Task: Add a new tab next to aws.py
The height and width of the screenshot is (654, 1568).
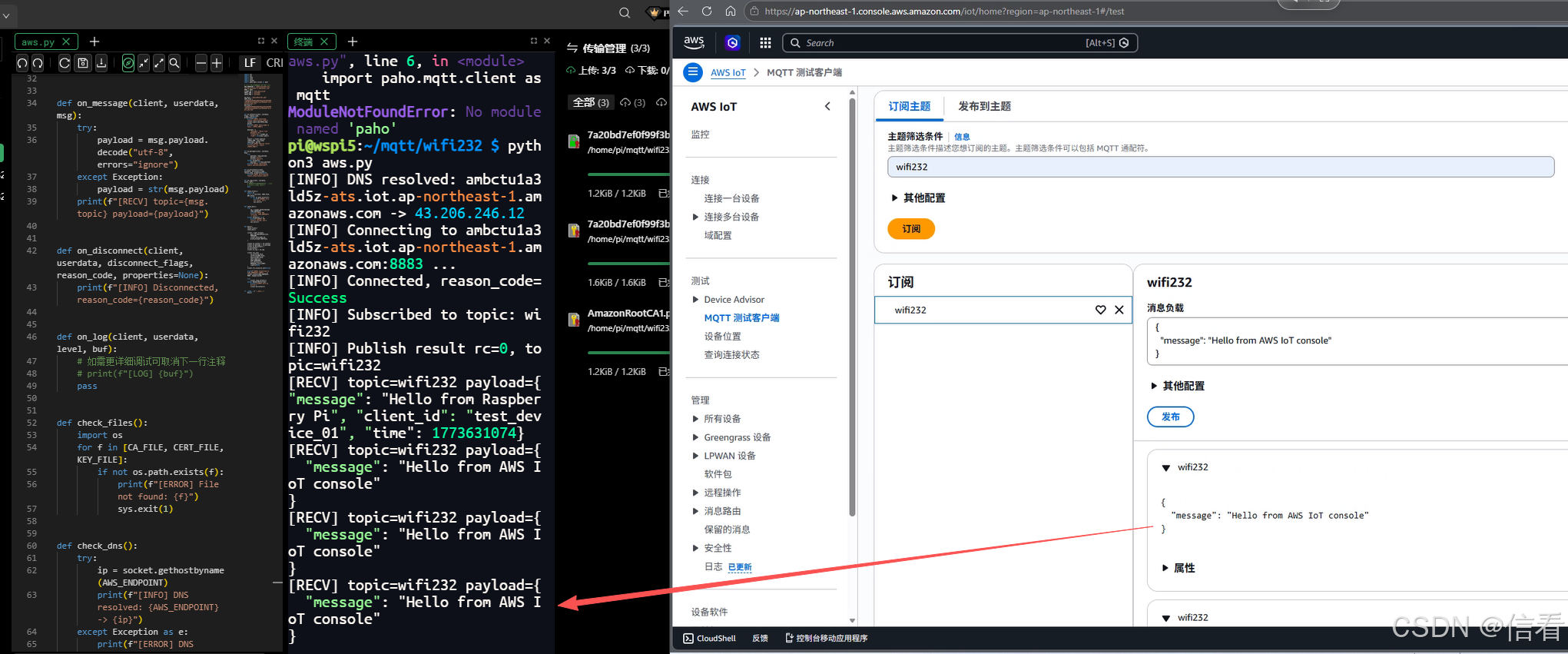Action: (94, 41)
